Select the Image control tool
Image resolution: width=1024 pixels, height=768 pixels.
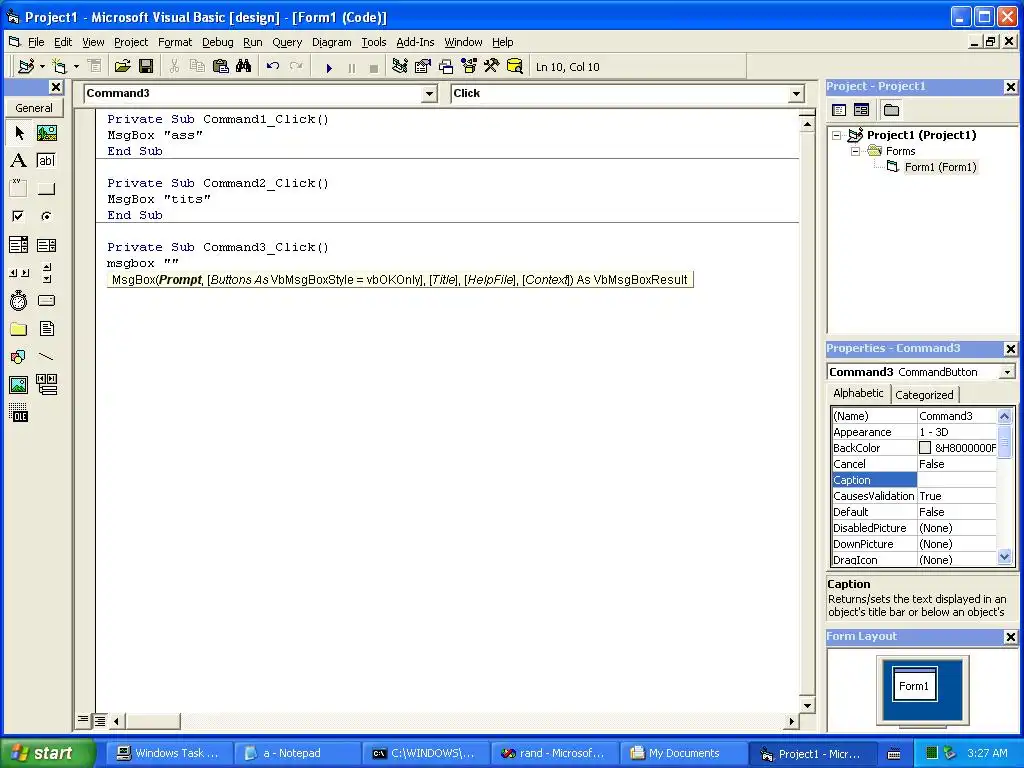(19, 385)
